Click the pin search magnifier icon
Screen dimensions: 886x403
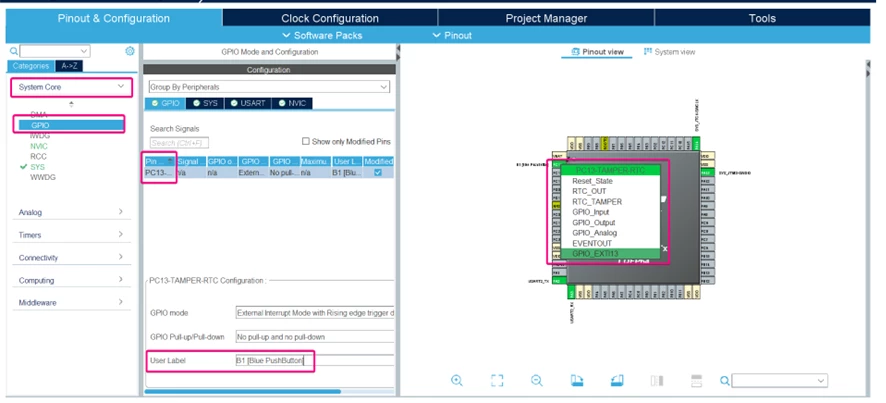[724, 381]
